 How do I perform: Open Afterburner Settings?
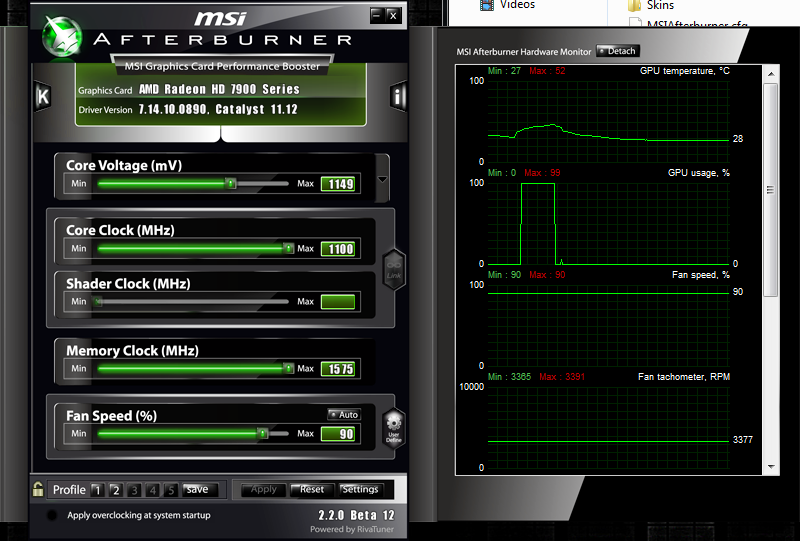point(361,489)
